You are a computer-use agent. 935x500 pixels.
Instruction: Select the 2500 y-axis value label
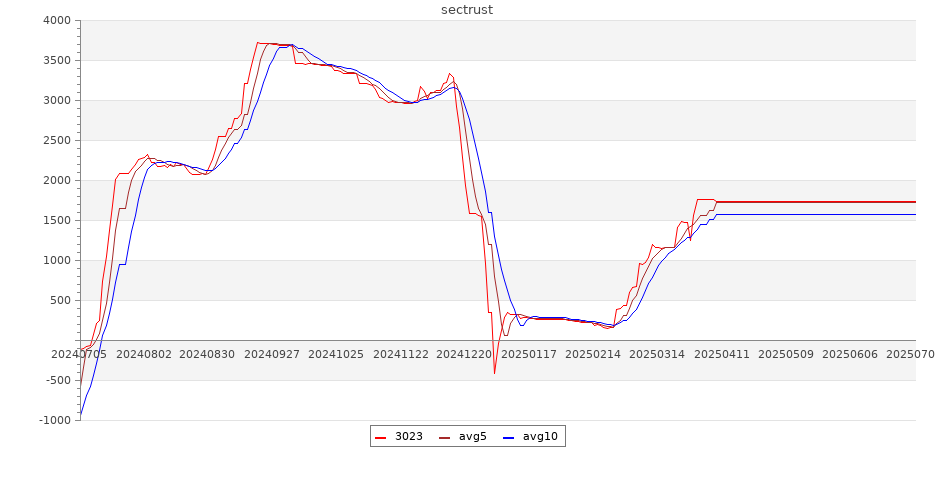coord(56,140)
